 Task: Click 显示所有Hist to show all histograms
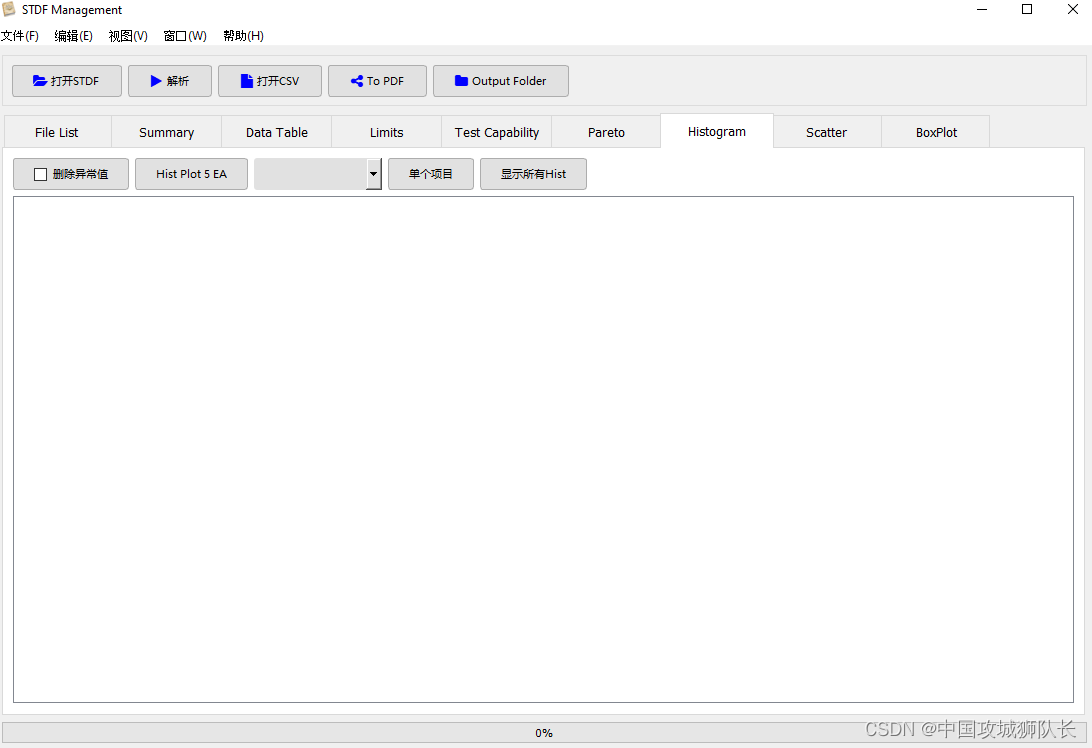(533, 174)
